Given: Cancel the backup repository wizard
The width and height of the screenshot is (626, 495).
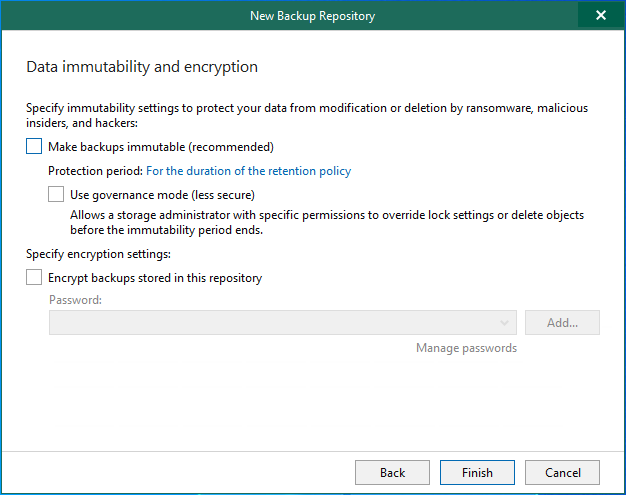Looking at the screenshot, I should click(x=562, y=472).
